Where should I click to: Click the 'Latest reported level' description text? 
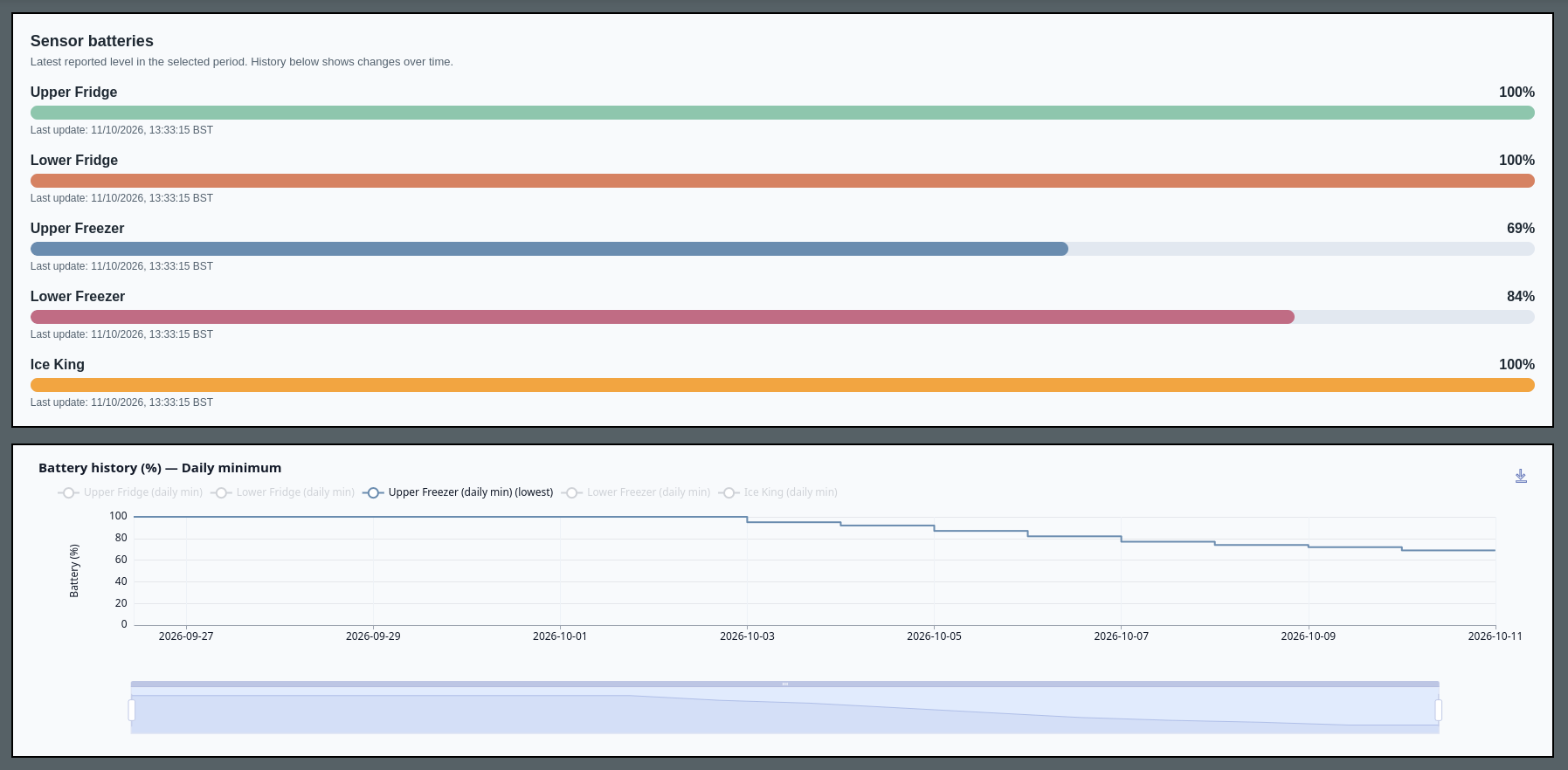pyautogui.click(x=242, y=62)
